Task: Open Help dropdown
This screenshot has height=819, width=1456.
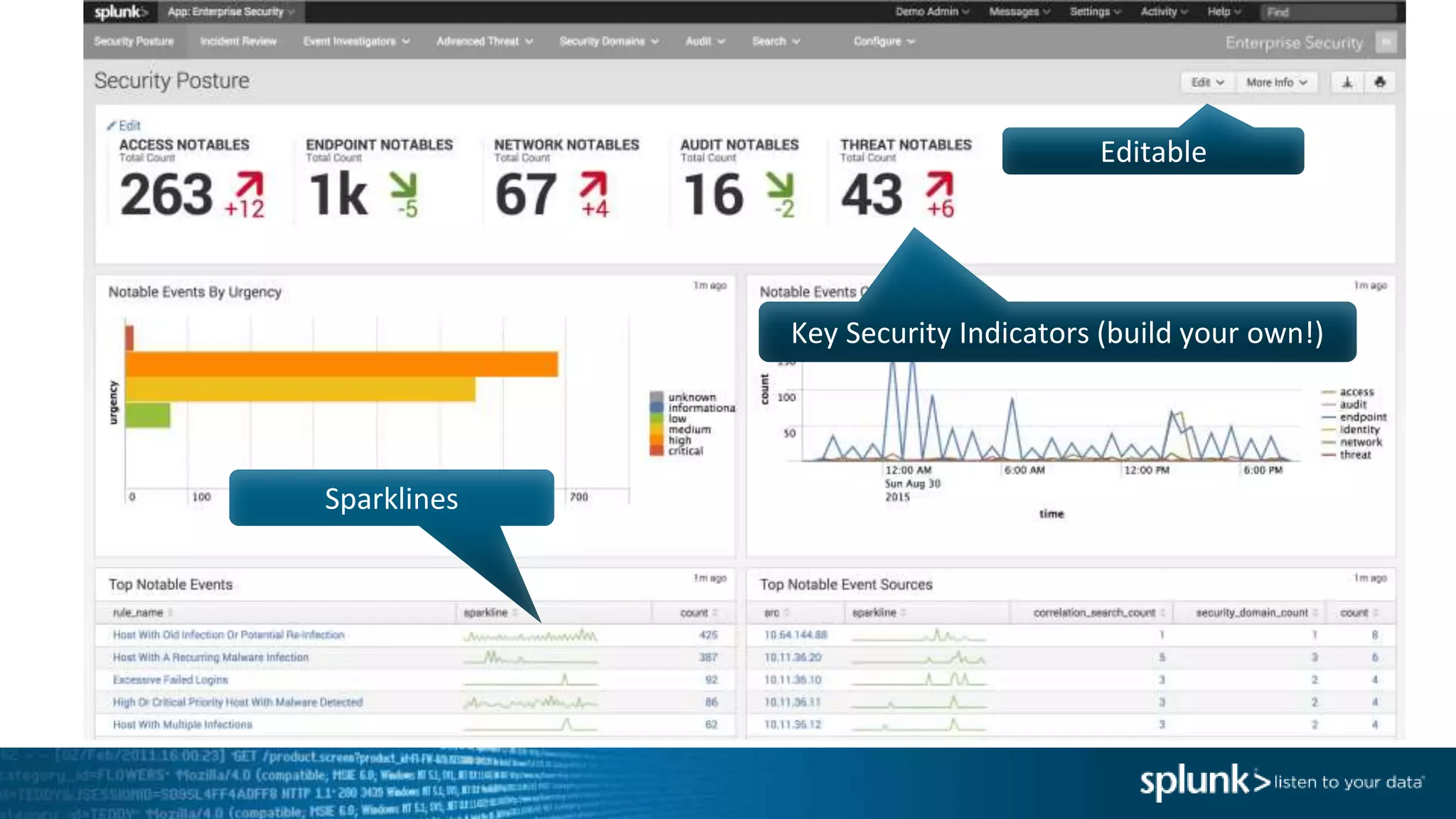Action: [1224, 12]
